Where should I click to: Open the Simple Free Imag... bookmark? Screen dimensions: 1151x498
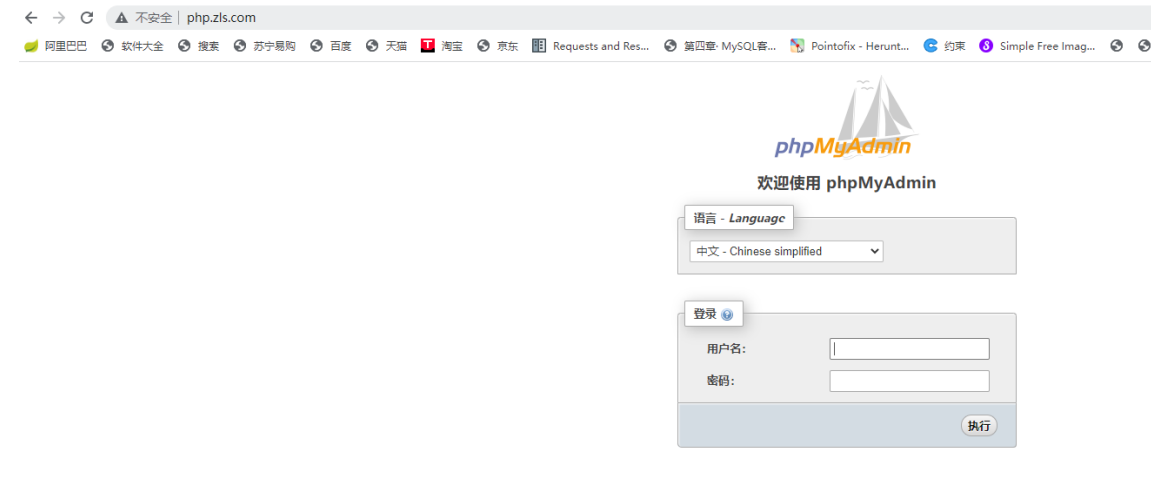click(1037, 46)
